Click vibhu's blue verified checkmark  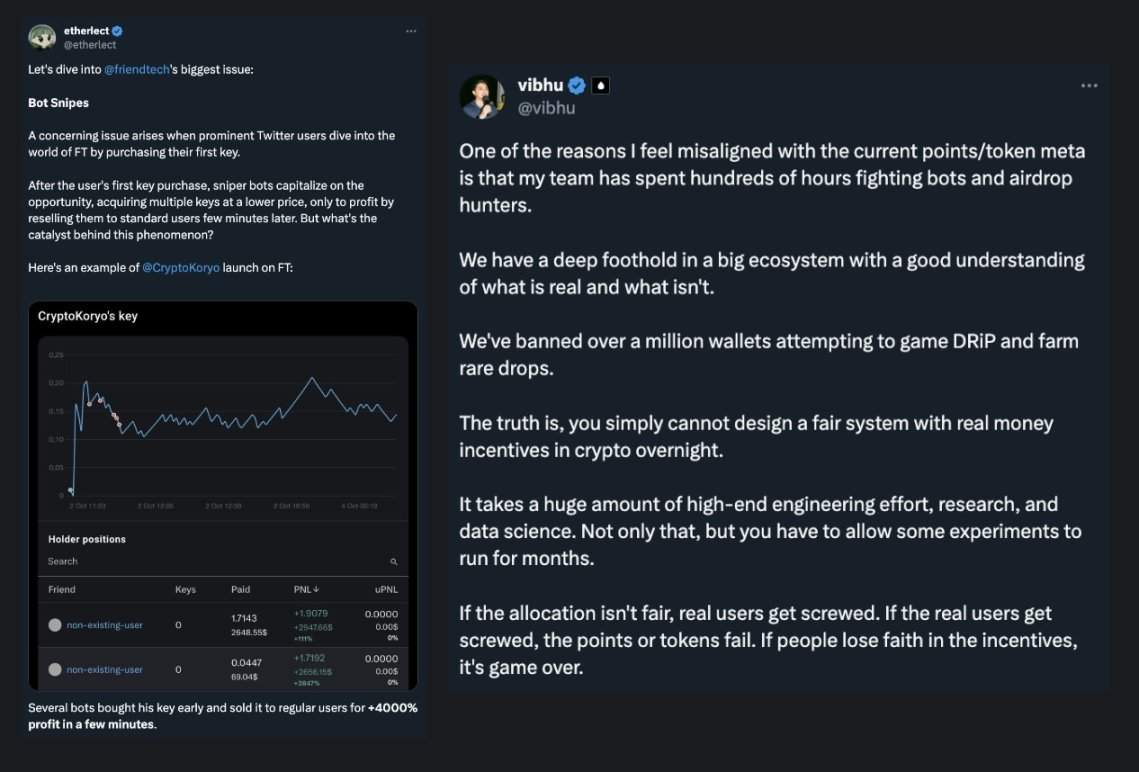577,86
